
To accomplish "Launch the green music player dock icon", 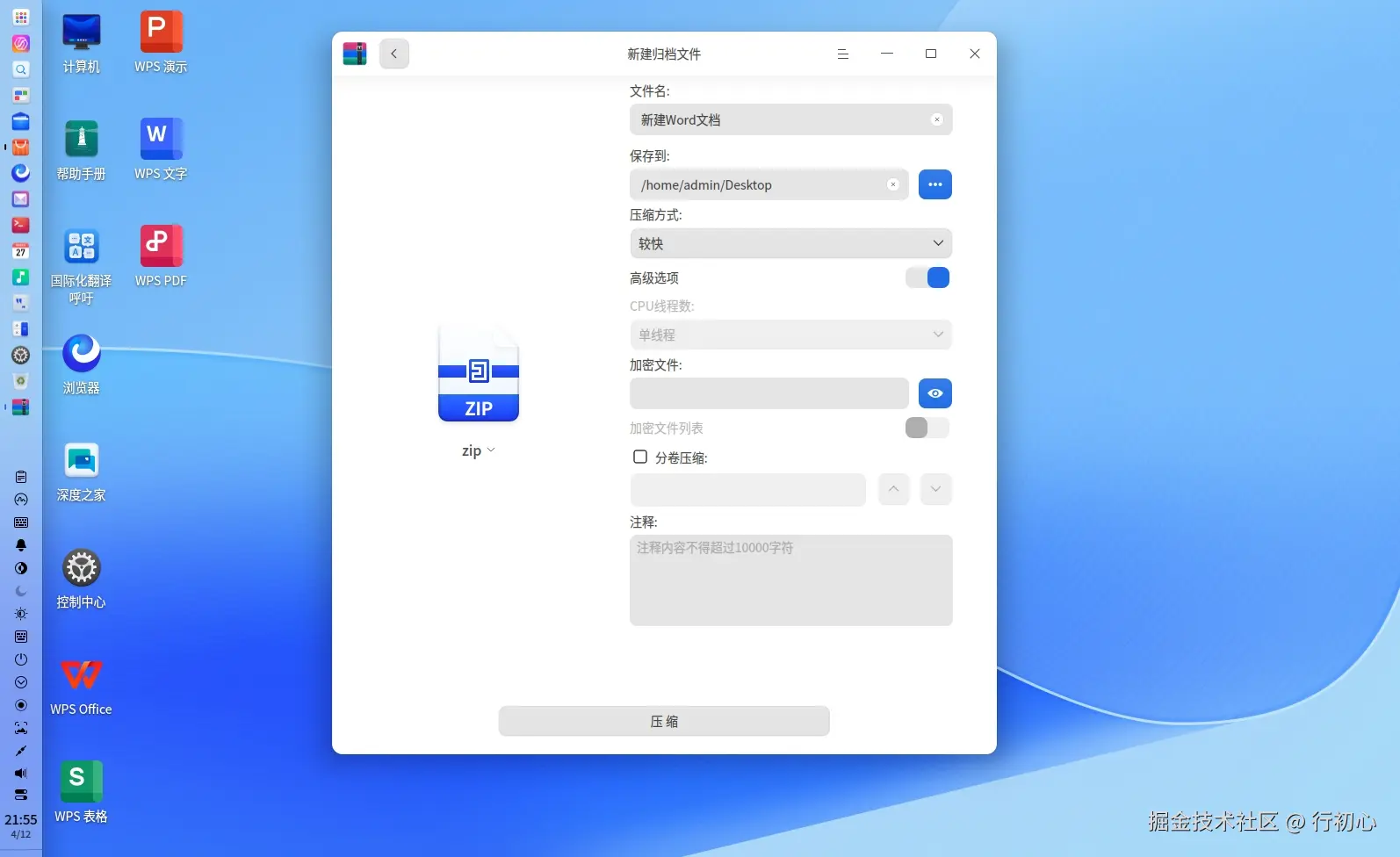I will (21, 277).
